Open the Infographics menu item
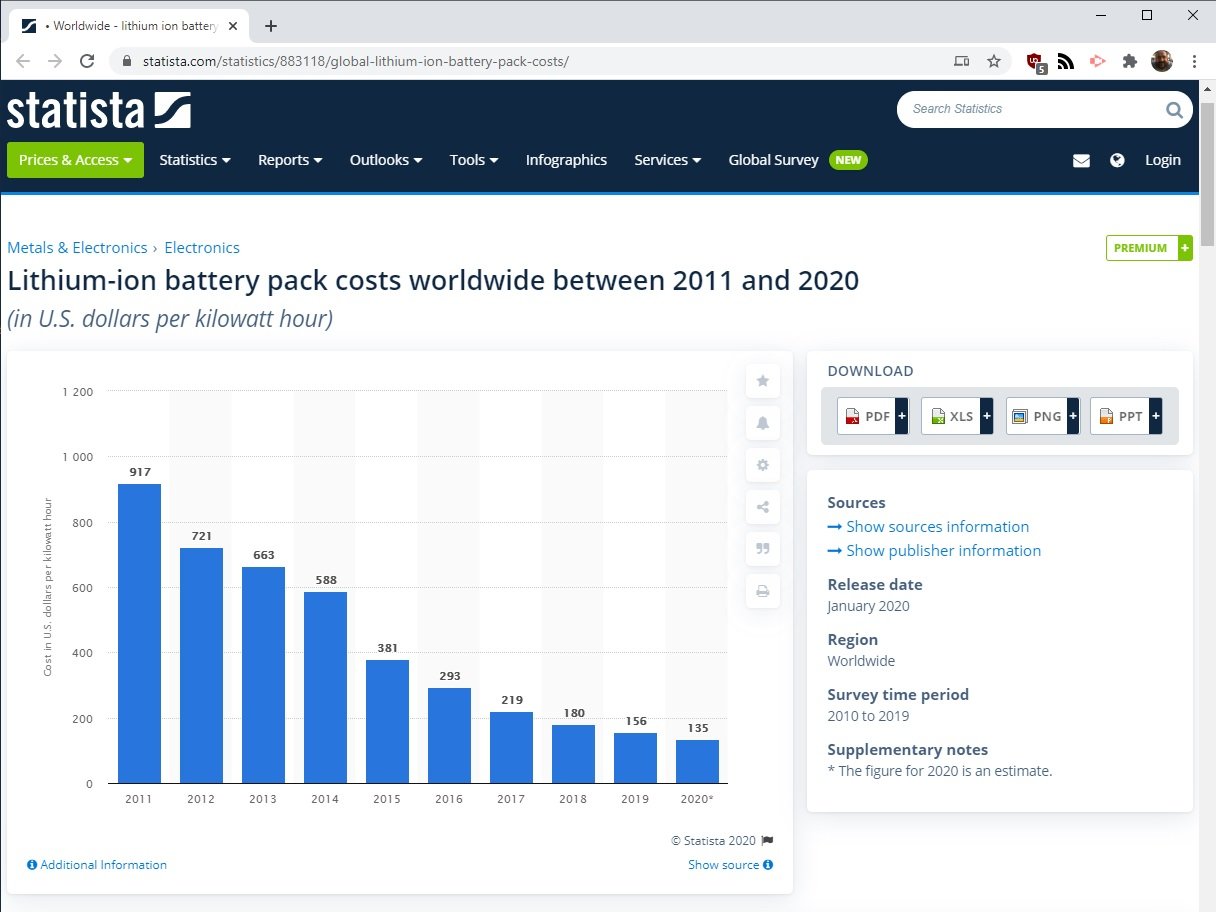Image resolution: width=1216 pixels, height=912 pixels. coord(566,160)
